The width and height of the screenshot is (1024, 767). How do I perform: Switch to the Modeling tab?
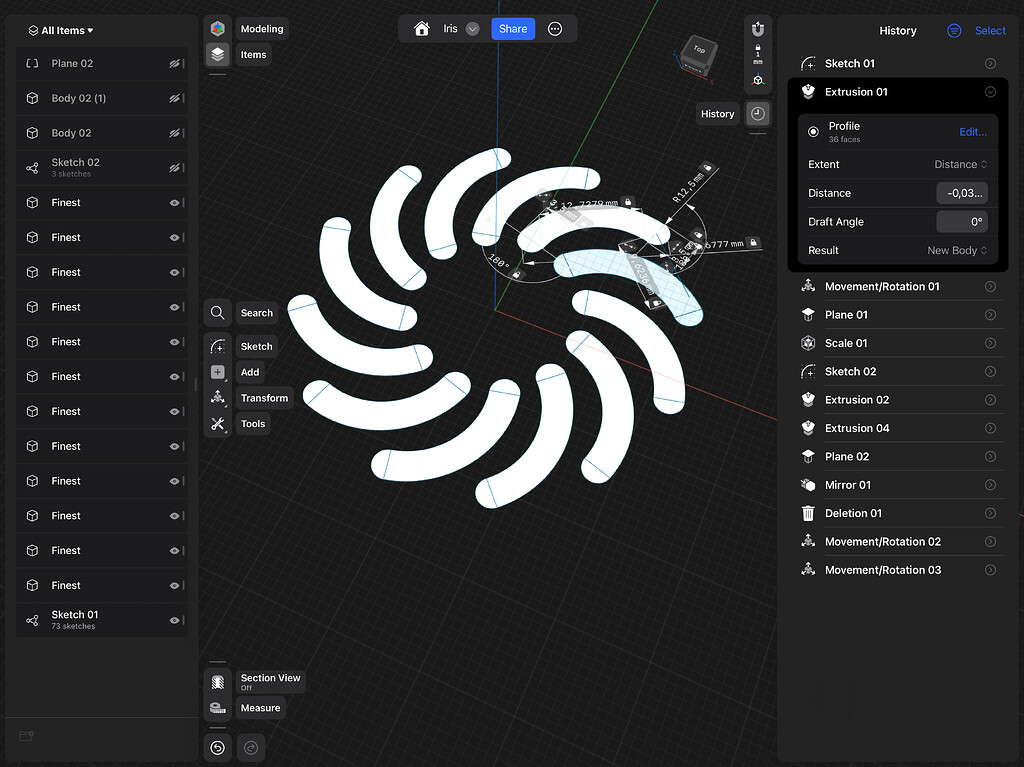coord(260,28)
